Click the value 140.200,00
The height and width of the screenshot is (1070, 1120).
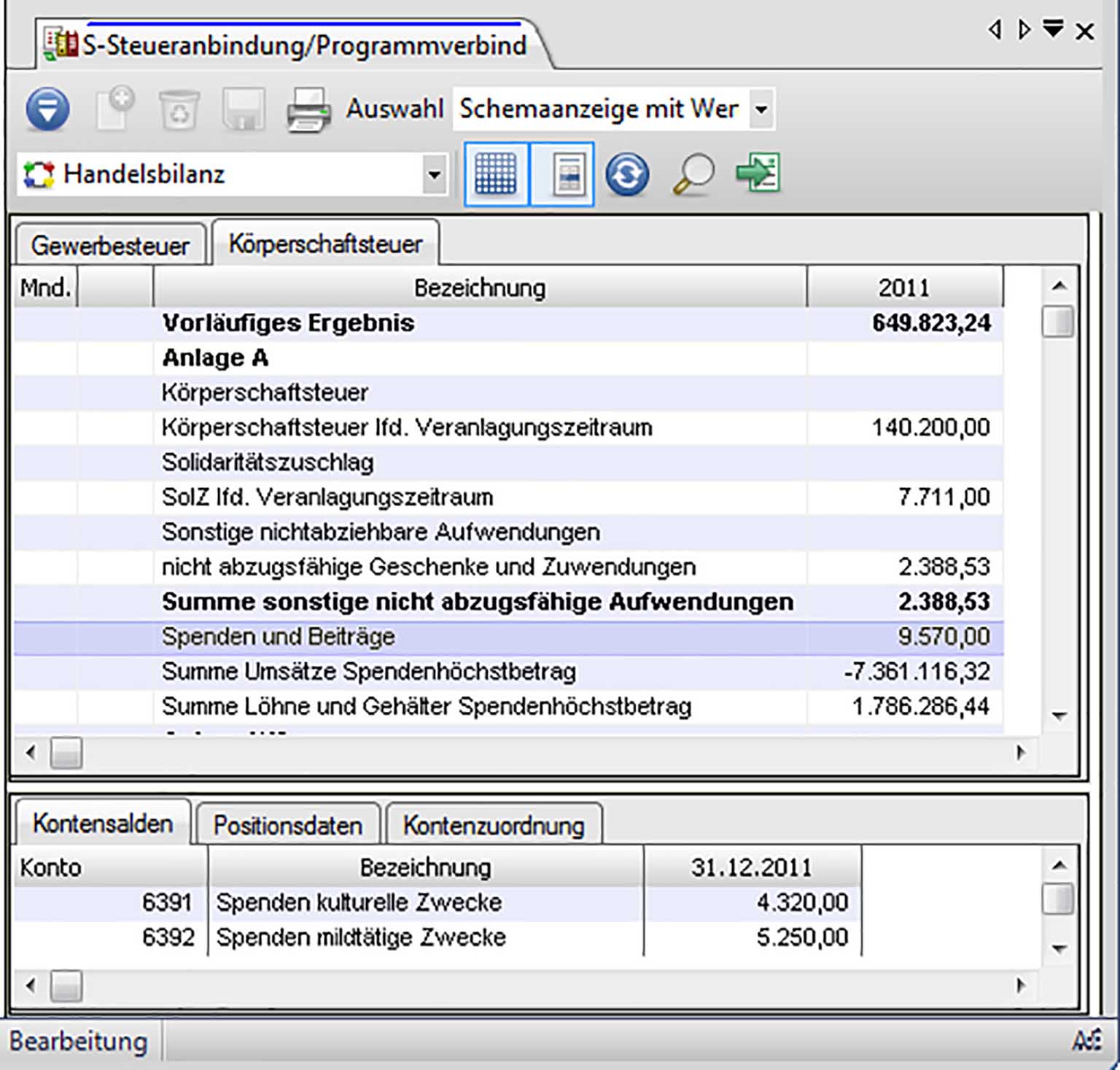(x=931, y=427)
